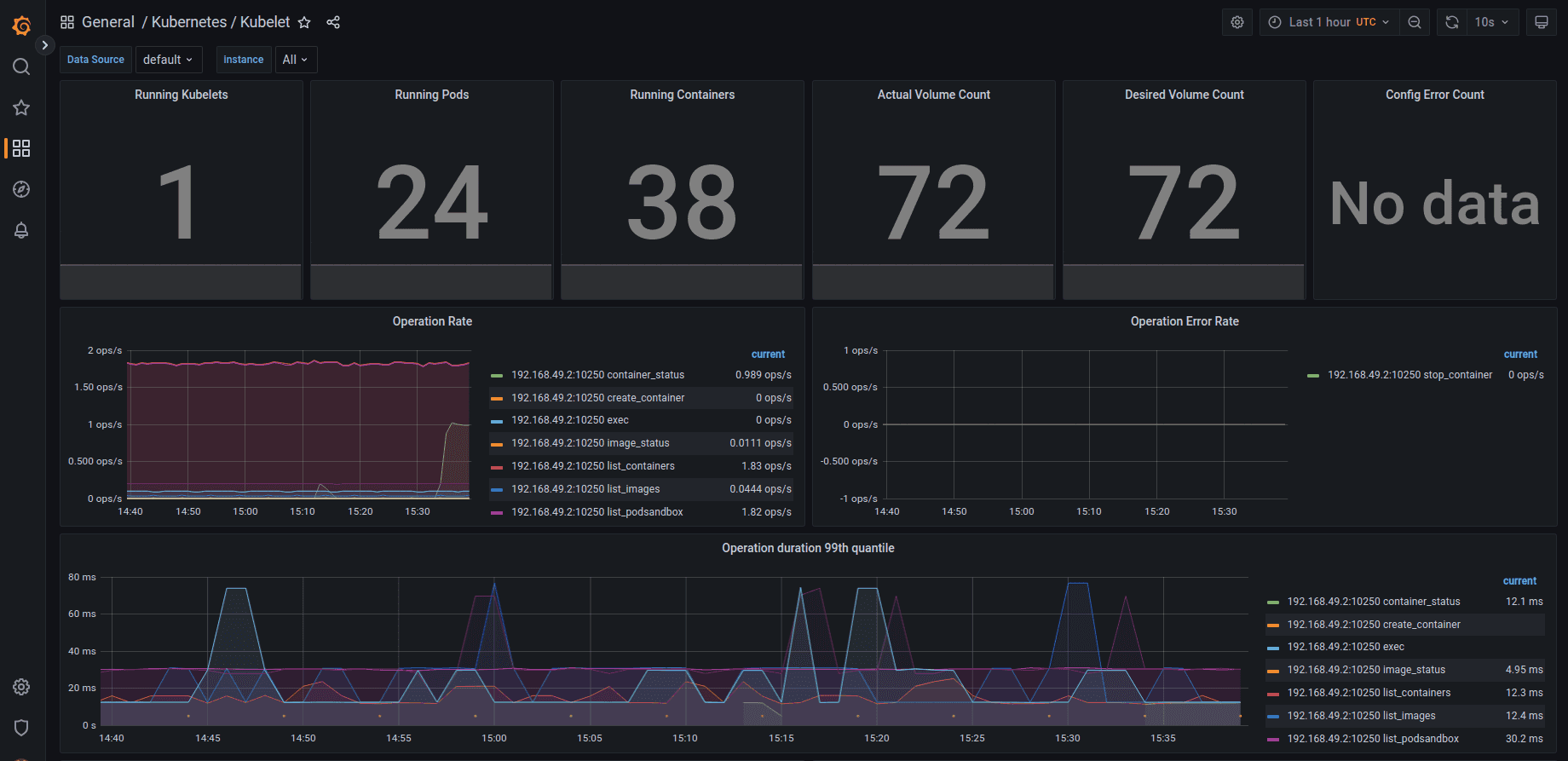Open the 10s refresh interval dropdown

(1493, 22)
